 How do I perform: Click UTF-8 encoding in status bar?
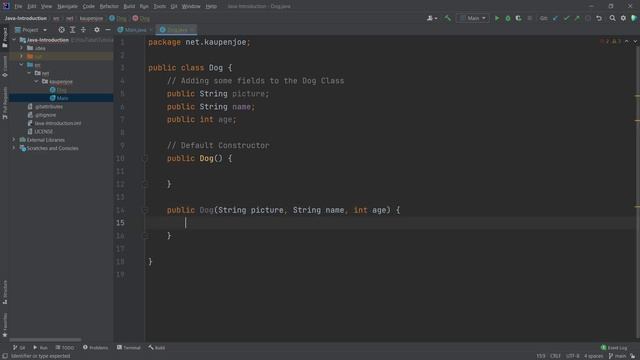click(572, 356)
